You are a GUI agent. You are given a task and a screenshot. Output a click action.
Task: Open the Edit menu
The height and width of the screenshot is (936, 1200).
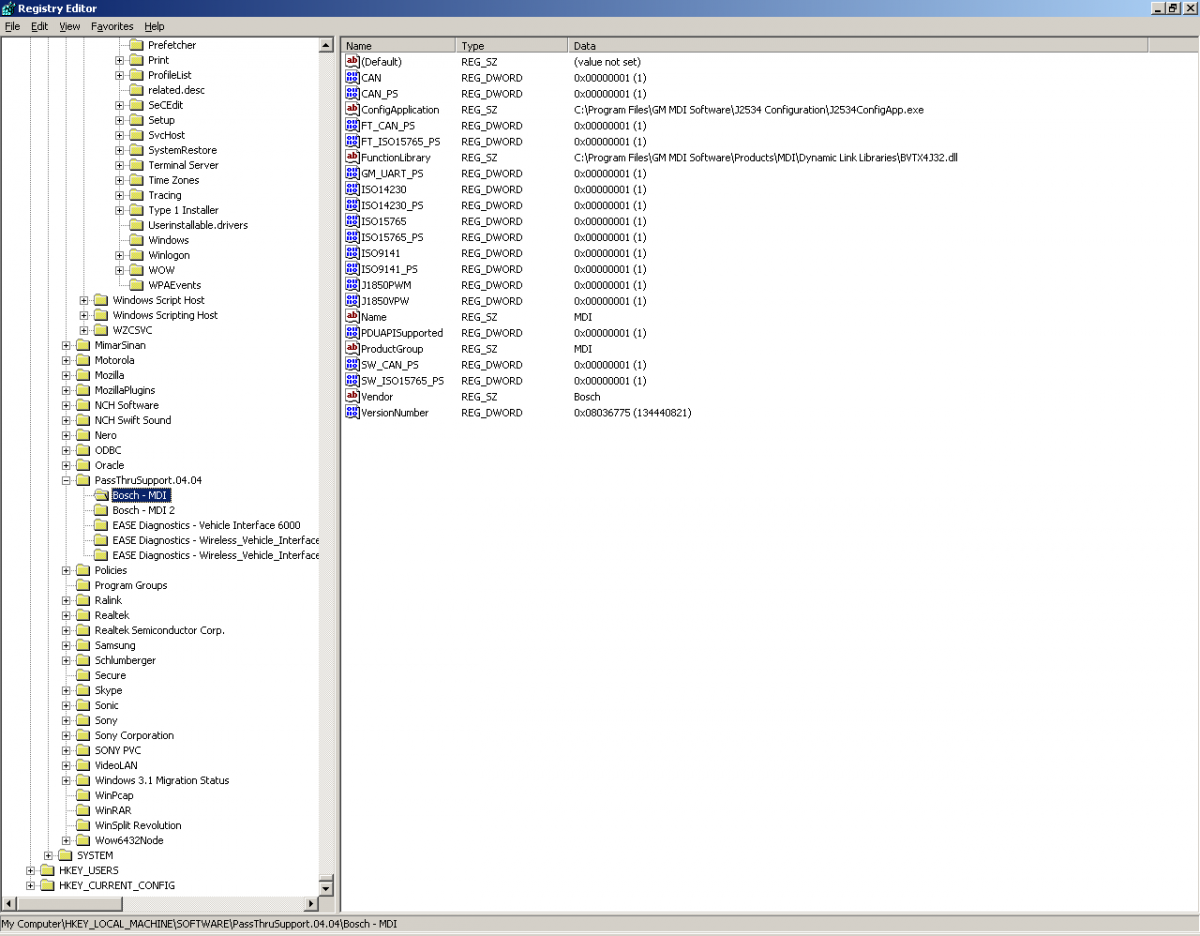click(39, 26)
